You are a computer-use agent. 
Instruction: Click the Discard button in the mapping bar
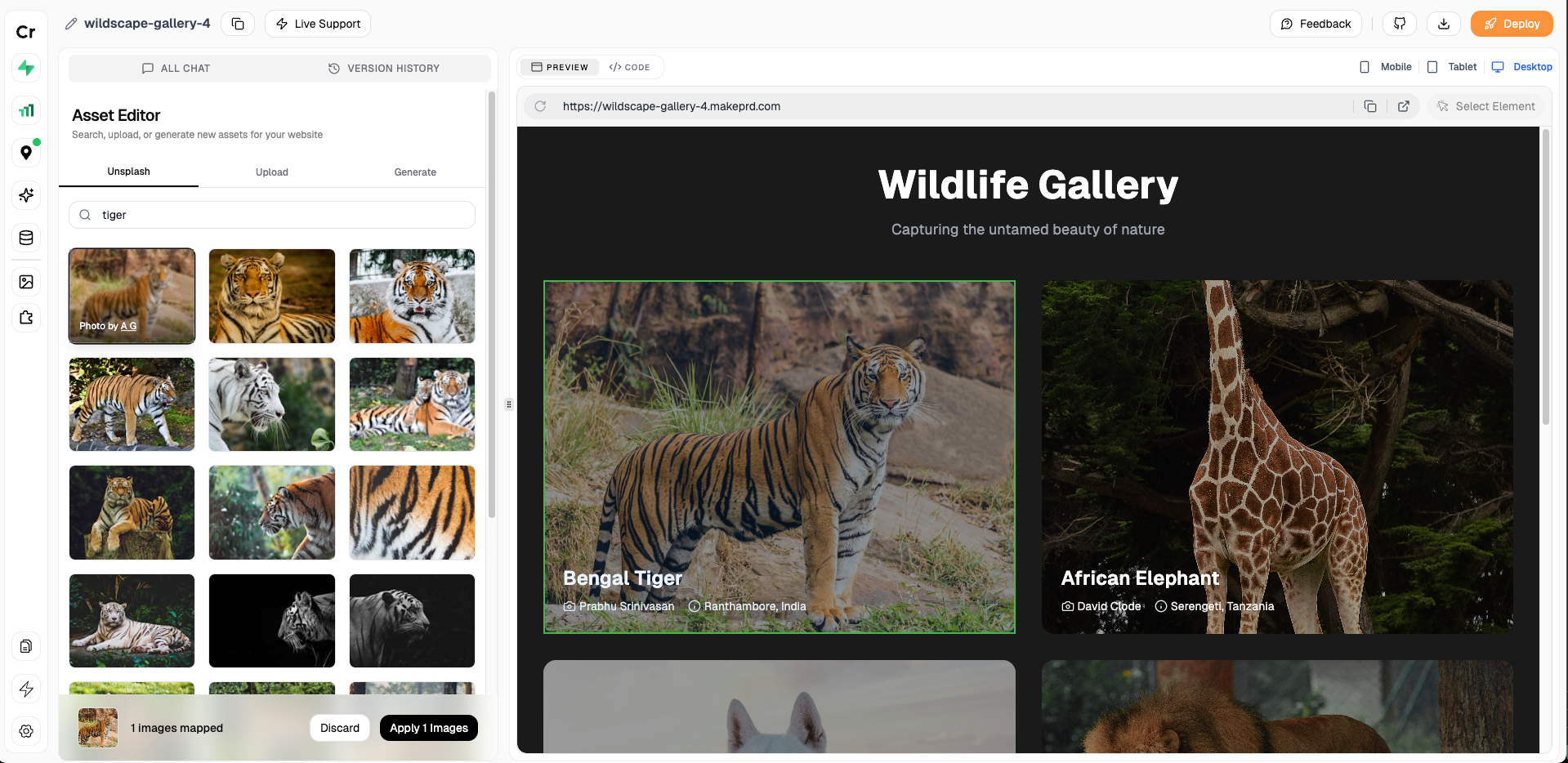339,727
